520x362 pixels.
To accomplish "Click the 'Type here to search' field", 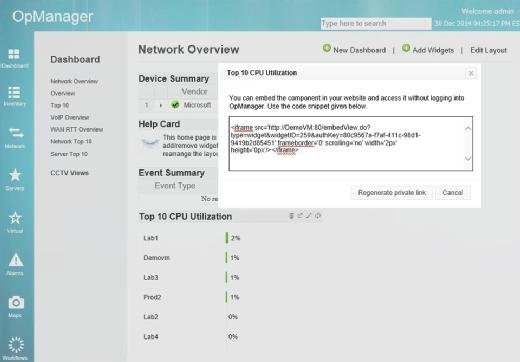I will pyautogui.click(x=376, y=24).
